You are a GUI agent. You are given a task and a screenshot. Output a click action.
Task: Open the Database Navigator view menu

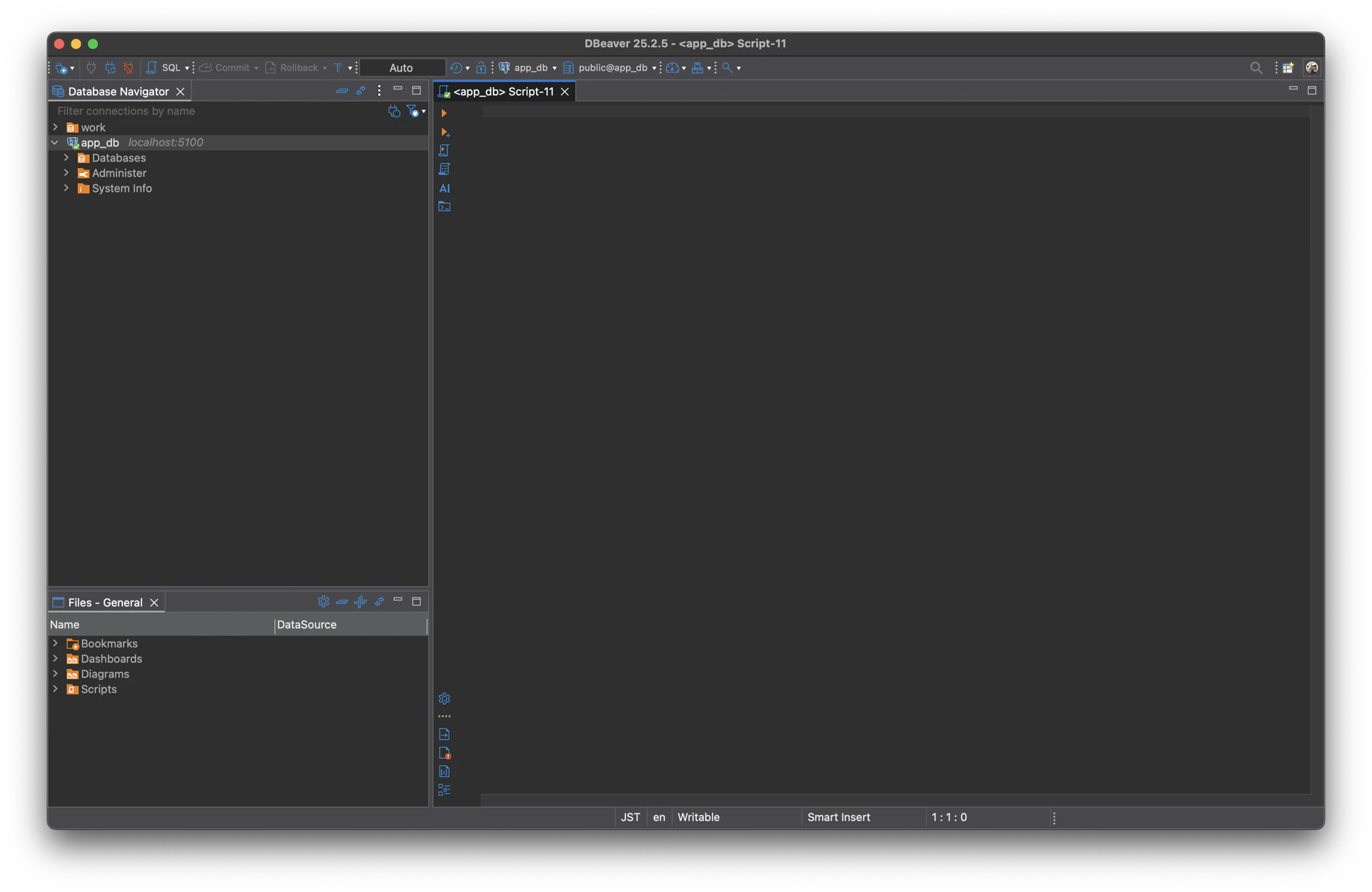(379, 91)
